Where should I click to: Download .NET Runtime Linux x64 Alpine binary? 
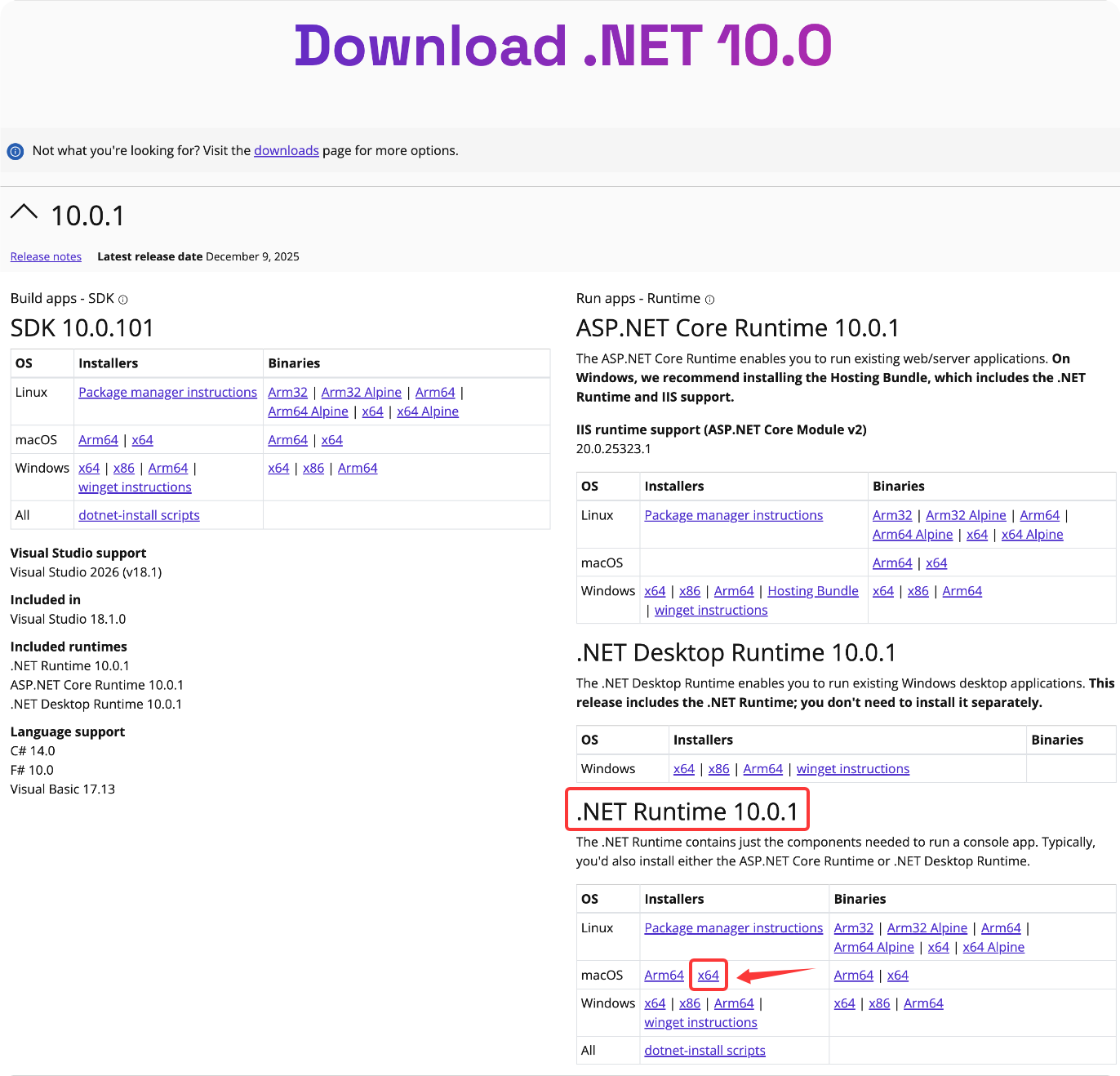993,947
